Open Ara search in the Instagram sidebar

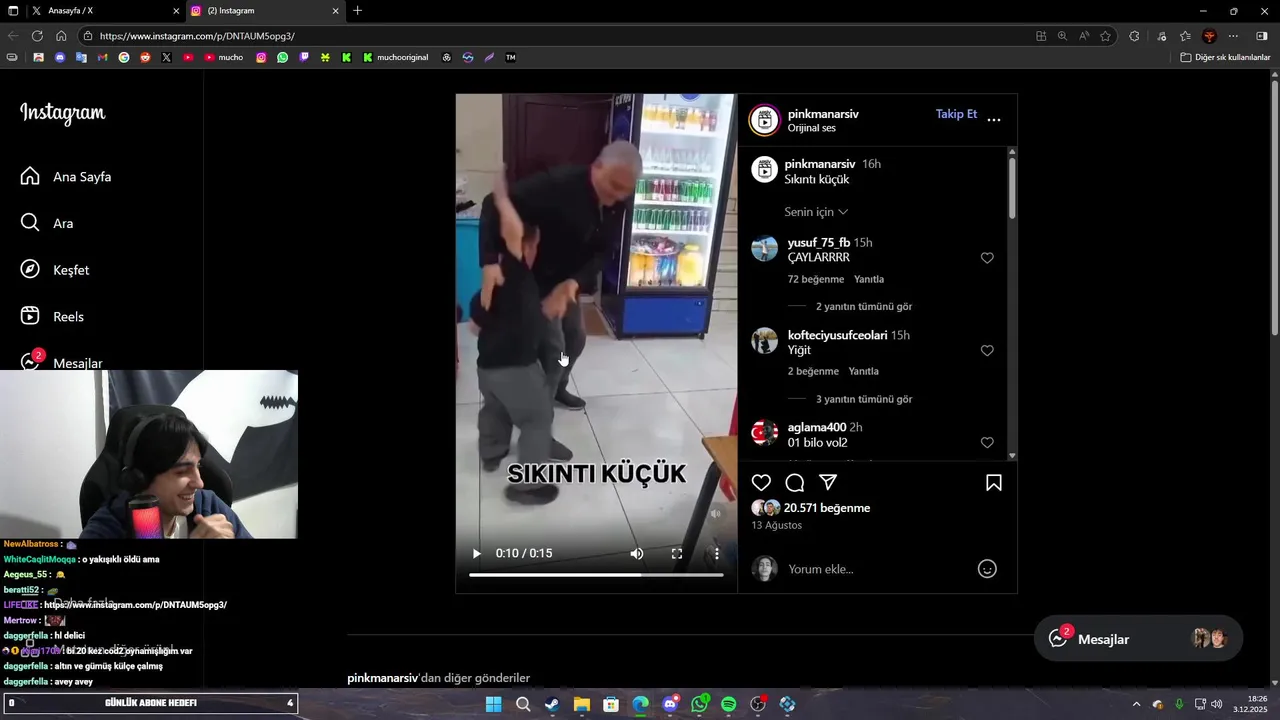coord(47,223)
